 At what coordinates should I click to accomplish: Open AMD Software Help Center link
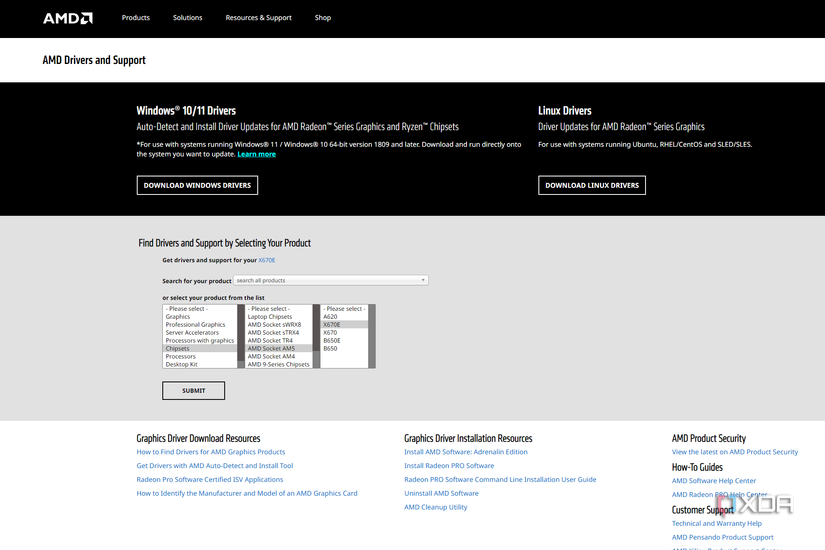(713, 481)
